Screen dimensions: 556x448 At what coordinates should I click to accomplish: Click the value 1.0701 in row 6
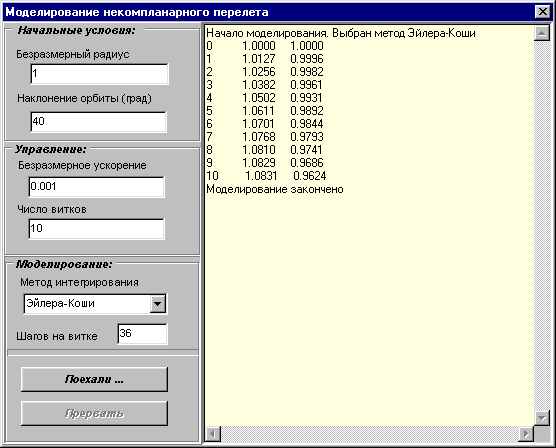258,124
